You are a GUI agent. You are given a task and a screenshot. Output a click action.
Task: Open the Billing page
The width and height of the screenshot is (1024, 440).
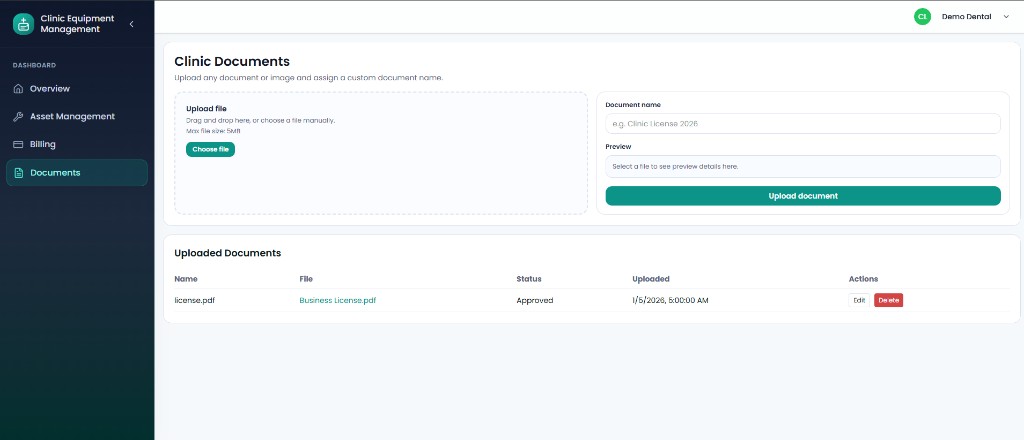point(77,144)
